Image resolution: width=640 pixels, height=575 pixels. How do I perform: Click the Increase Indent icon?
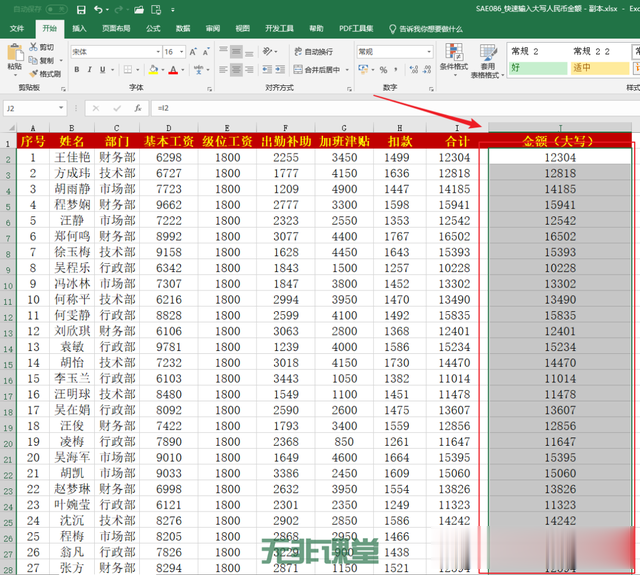pos(280,70)
